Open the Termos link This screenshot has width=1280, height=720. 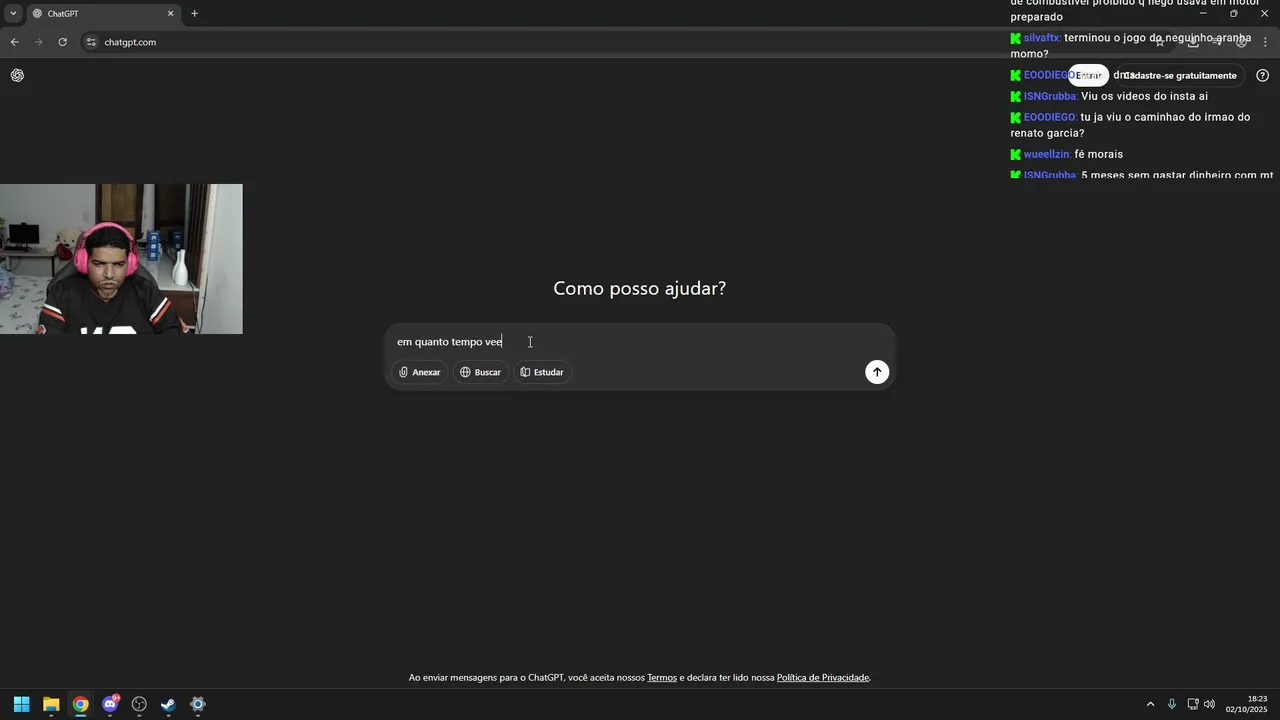pyautogui.click(x=662, y=678)
